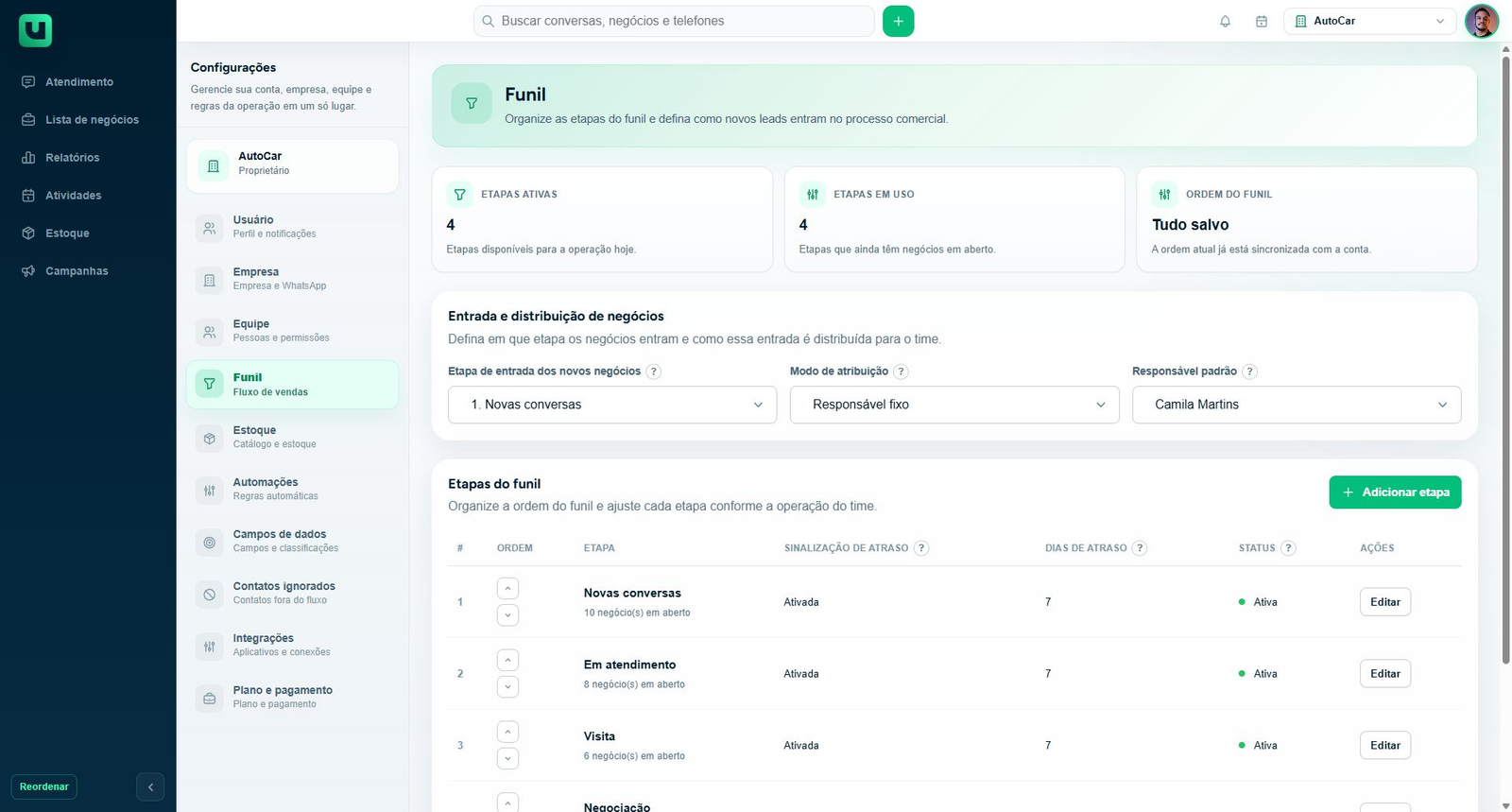The image size is (1512, 812).
Task: Open Atendimento in main sidebar
Action: [x=79, y=82]
